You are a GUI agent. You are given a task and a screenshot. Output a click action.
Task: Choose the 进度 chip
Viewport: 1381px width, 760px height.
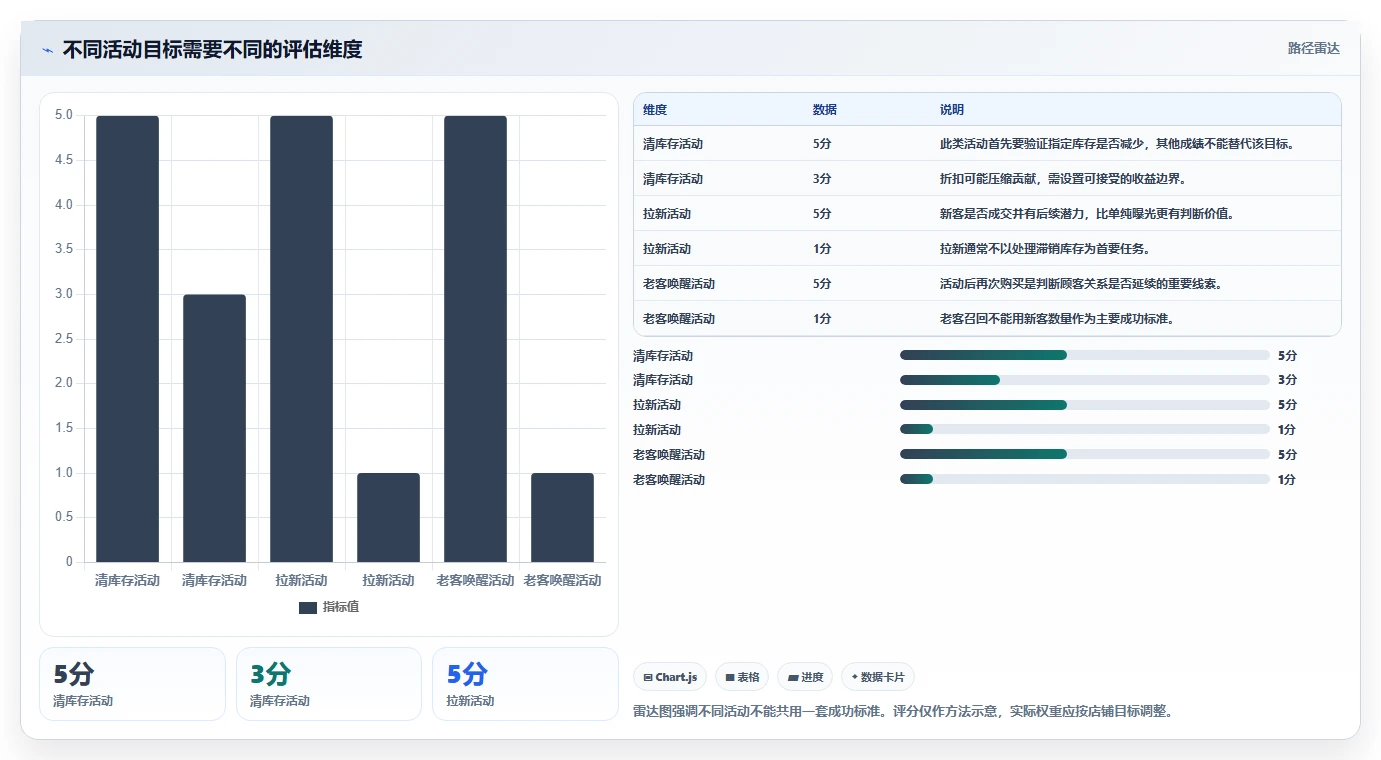805,677
